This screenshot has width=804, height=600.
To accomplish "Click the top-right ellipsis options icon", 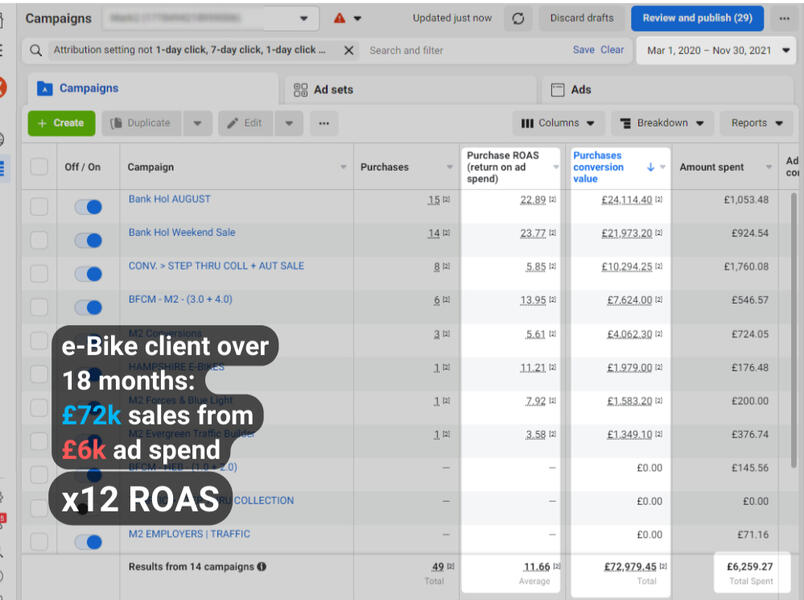I will pyautogui.click(x=785, y=18).
